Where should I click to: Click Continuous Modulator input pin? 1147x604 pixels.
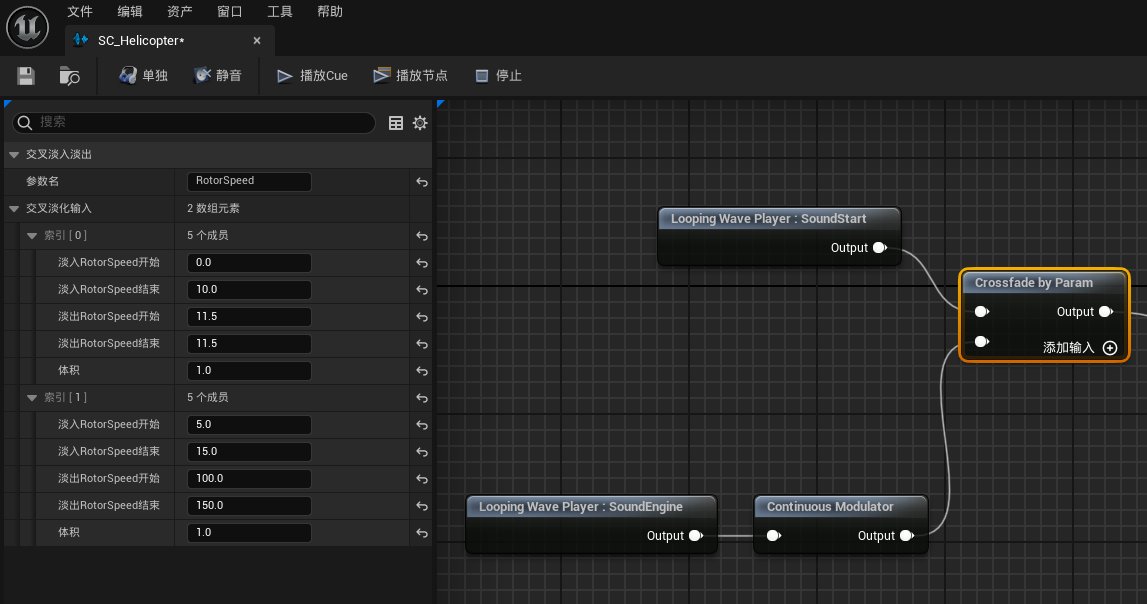pyautogui.click(x=774, y=536)
